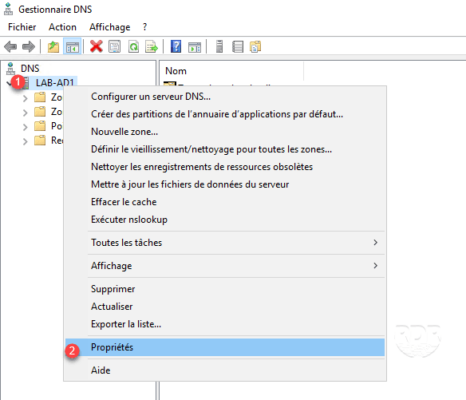Click the Forward arrow toolbar icon
466x400 pixels.
point(28,47)
